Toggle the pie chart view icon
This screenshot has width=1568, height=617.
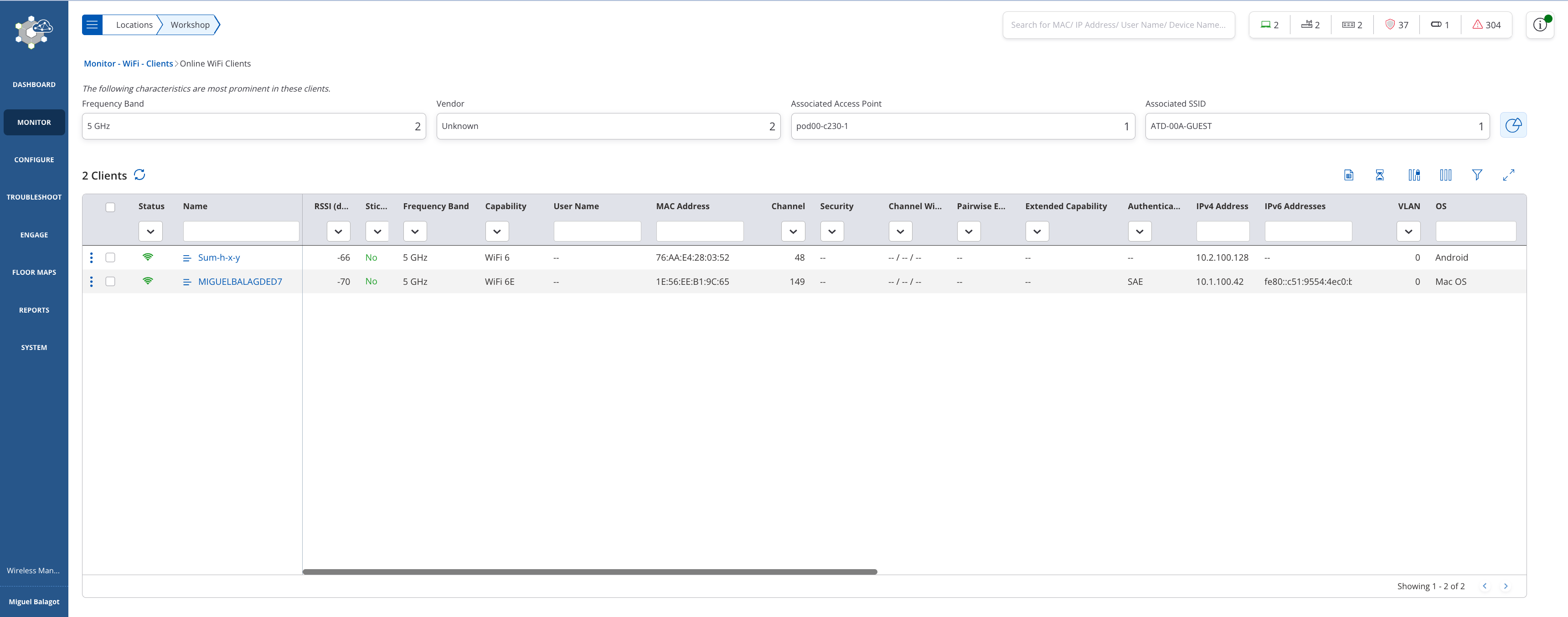[1512, 125]
